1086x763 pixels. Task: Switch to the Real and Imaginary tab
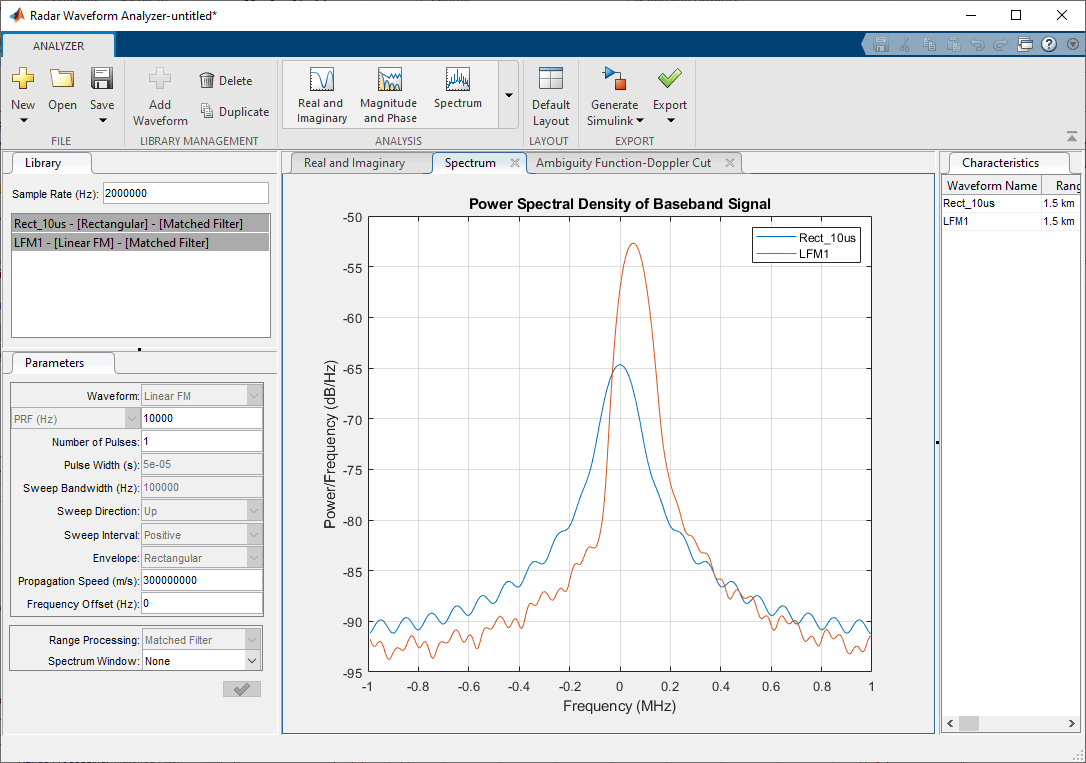(354, 163)
